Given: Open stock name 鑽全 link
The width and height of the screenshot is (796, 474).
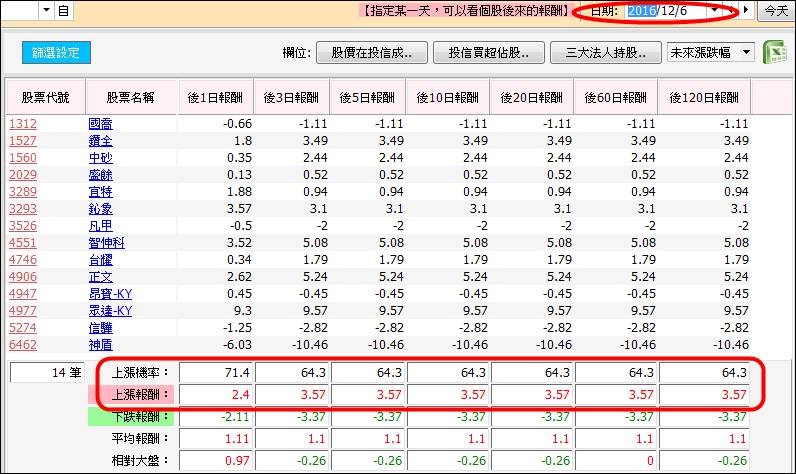Looking at the screenshot, I should [x=101, y=141].
